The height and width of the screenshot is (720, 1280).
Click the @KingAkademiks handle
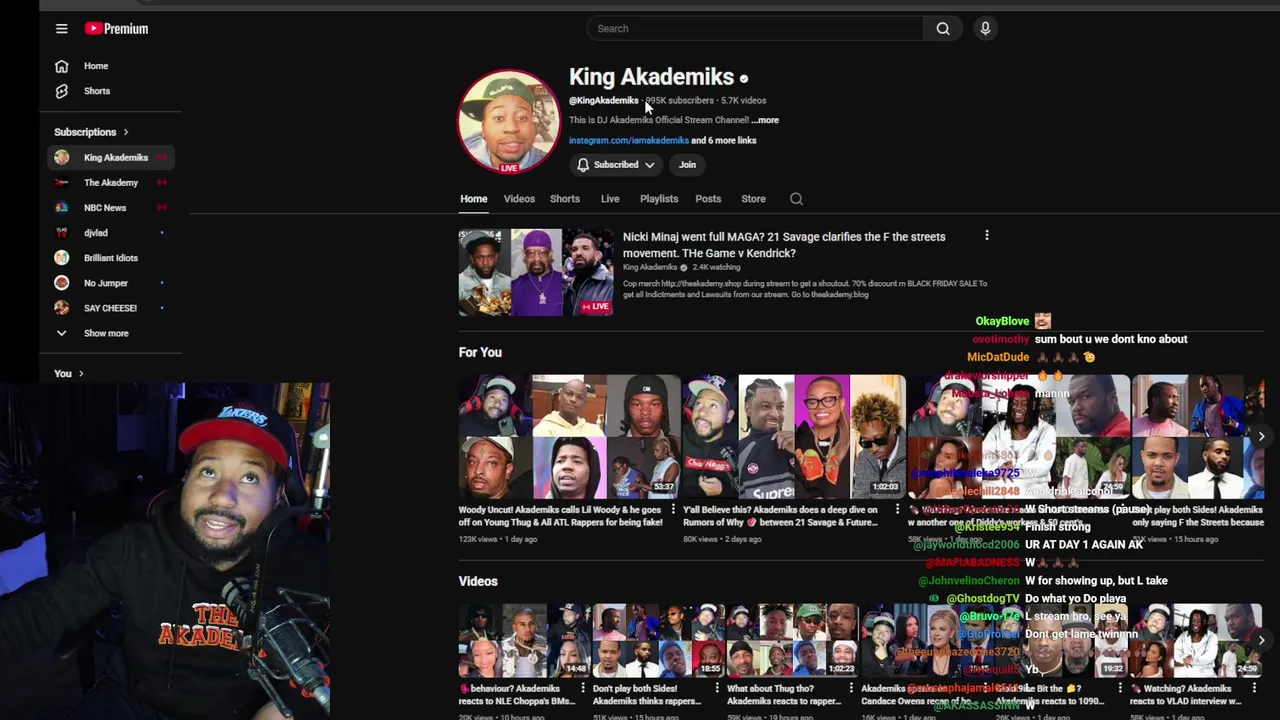603,101
